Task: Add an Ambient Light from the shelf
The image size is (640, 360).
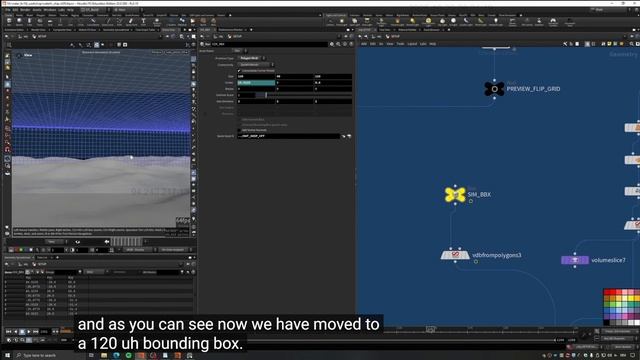Action: tap(496, 22)
